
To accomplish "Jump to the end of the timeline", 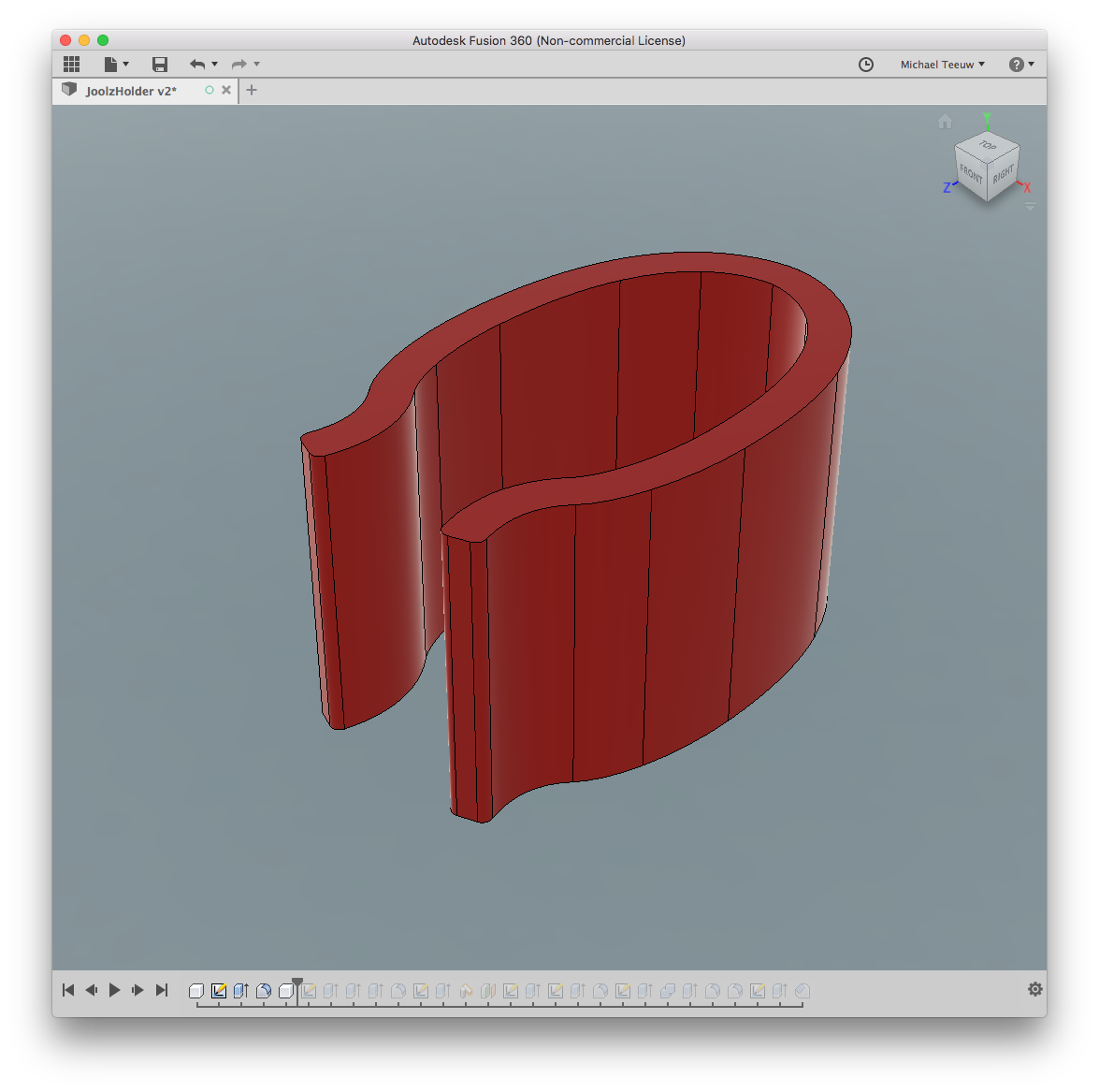I will tap(161, 990).
